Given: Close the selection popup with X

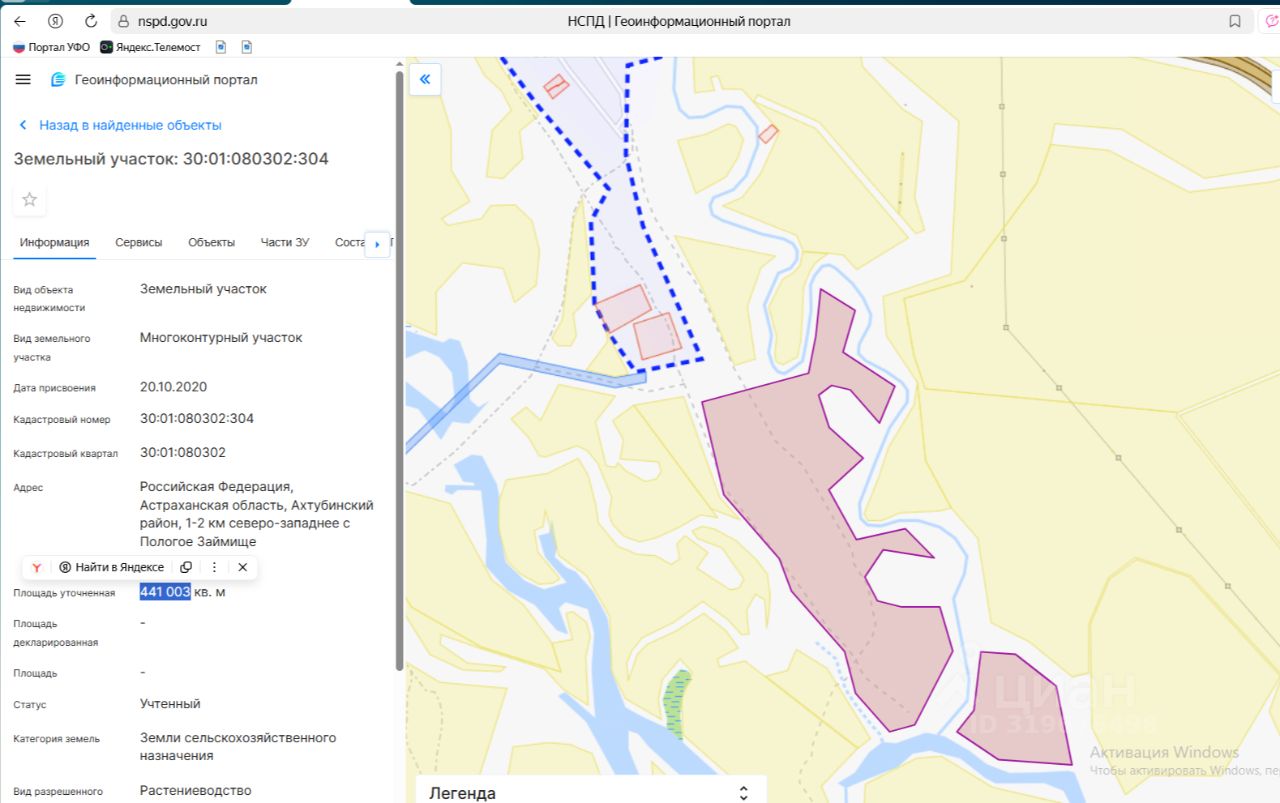Looking at the screenshot, I should 242,567.
